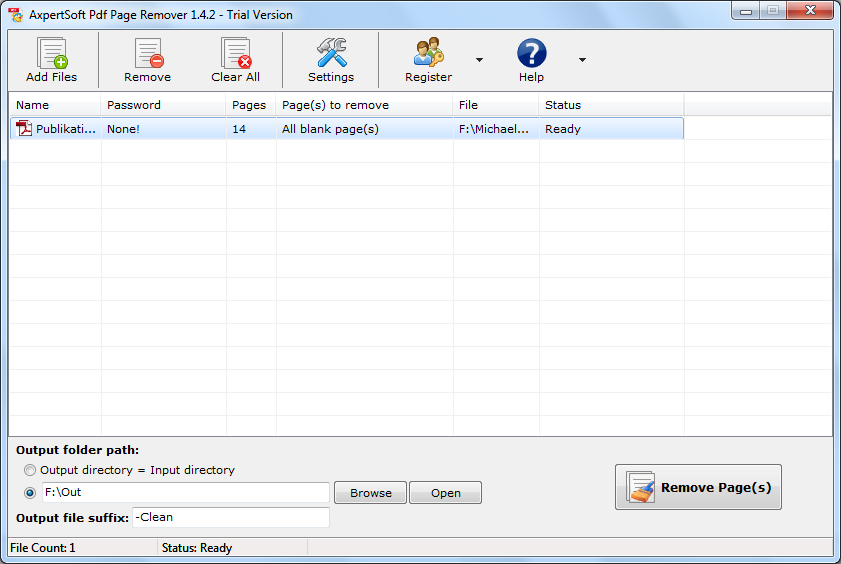The height and width of the screenshot is (564, 841).
Task: Close the Pdf Page Remover window
Action: click(810, 11)
